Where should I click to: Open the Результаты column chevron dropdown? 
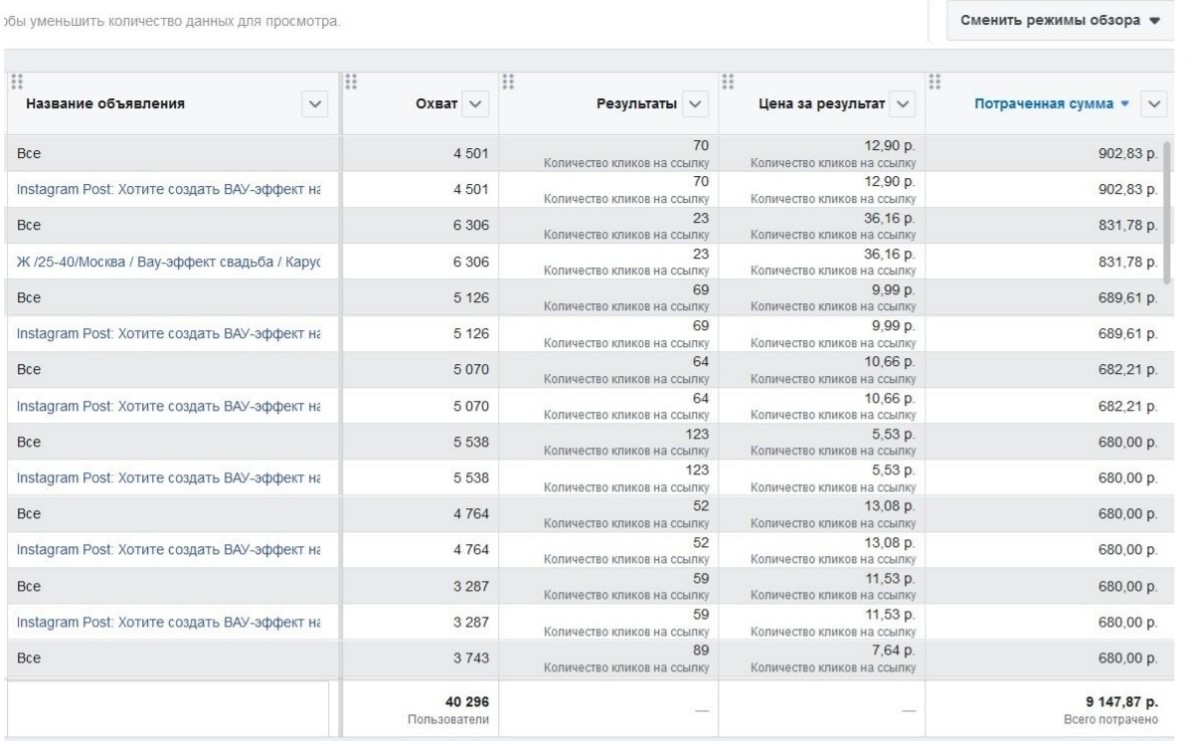694,103
